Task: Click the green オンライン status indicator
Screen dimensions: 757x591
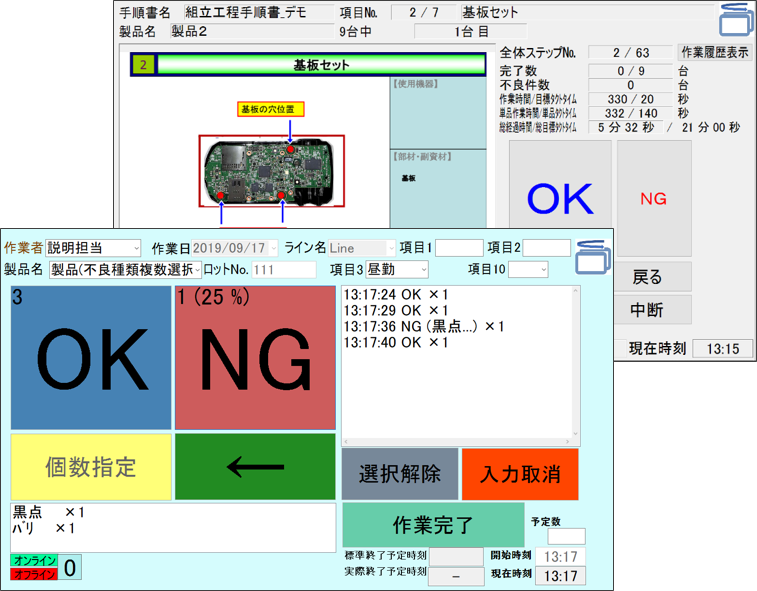Action: click(x=34, y=561)
